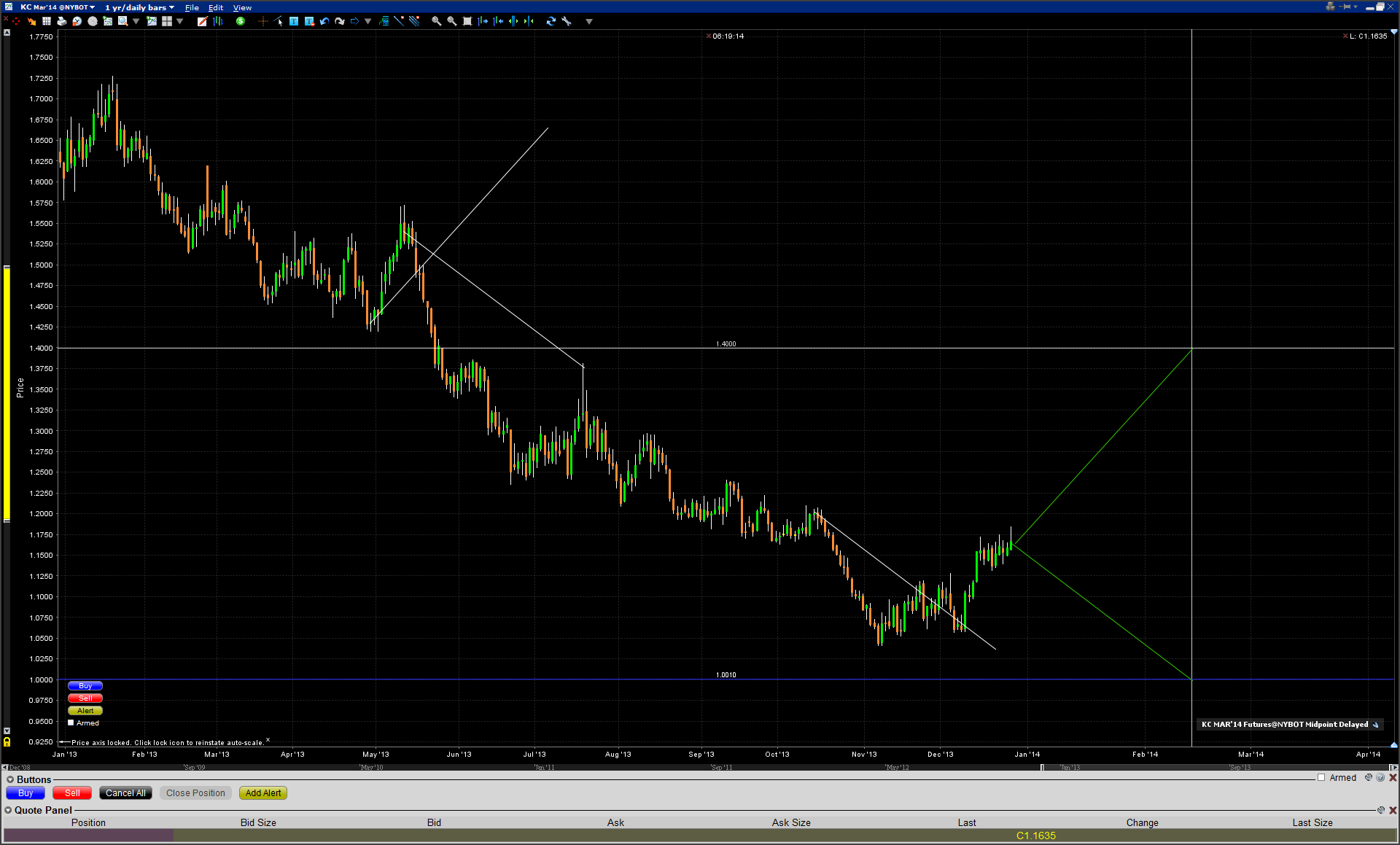Click the orange arrow pointer toolbar icon
Screen dimensions: 1400x845
click(x=31, y=21)
